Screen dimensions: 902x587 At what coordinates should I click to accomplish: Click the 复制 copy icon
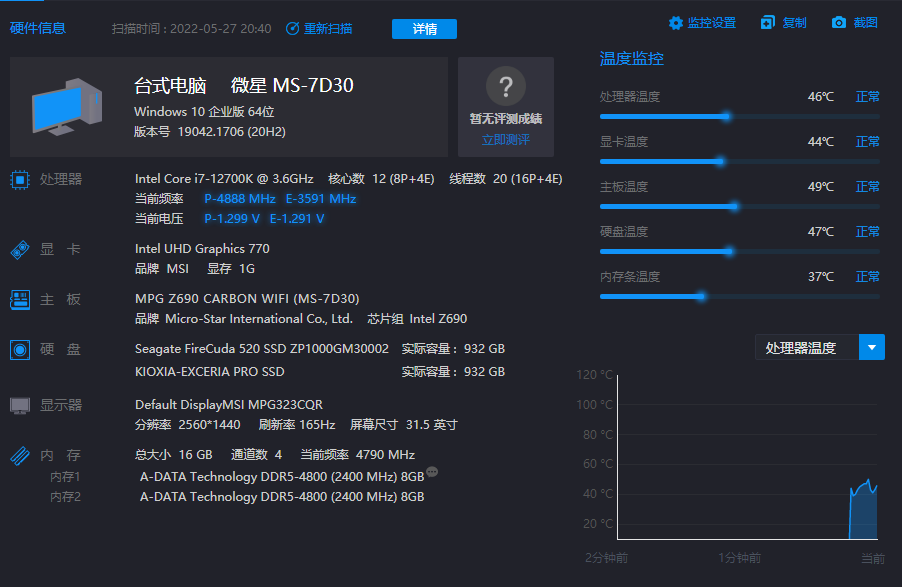[x=767, y=22]
